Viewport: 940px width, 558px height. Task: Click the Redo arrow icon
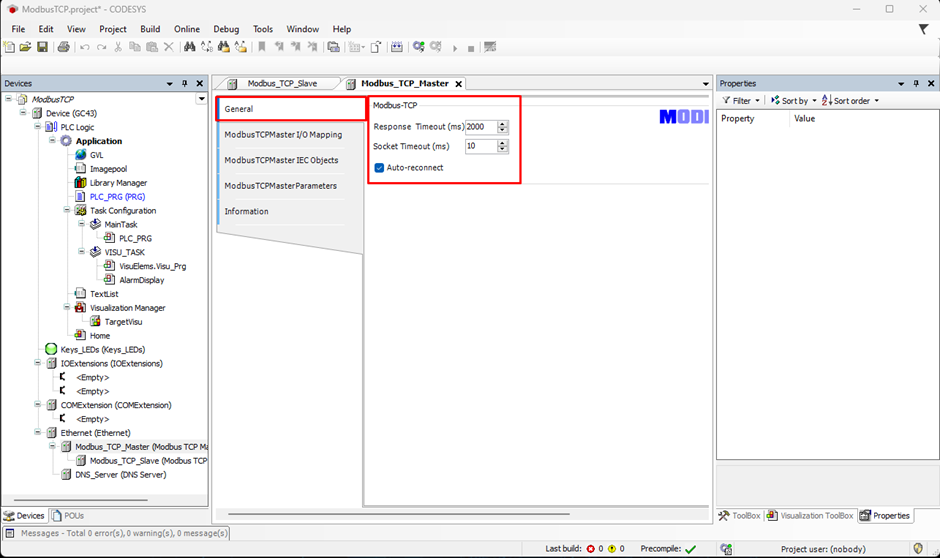point(101,47)
